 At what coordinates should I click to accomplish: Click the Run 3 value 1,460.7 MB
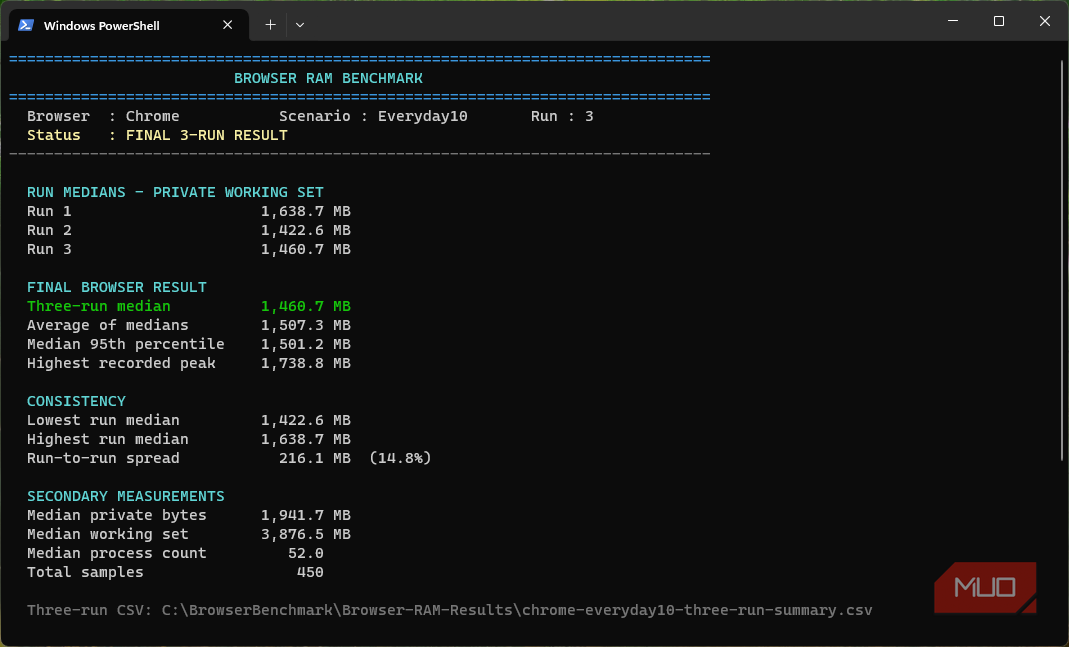pyautogui.click(x=306, y=250)
